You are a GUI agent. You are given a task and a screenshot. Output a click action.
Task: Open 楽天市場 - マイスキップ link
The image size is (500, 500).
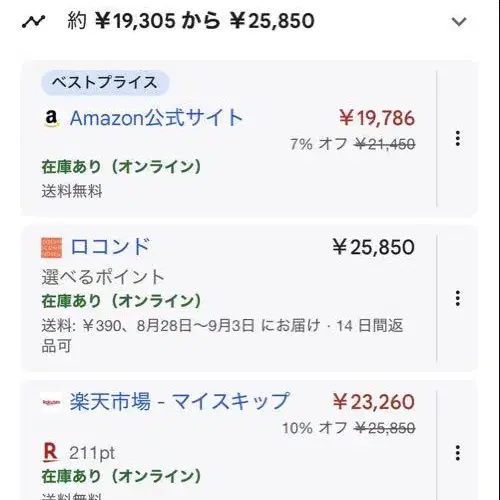click(x=179, y=401)
